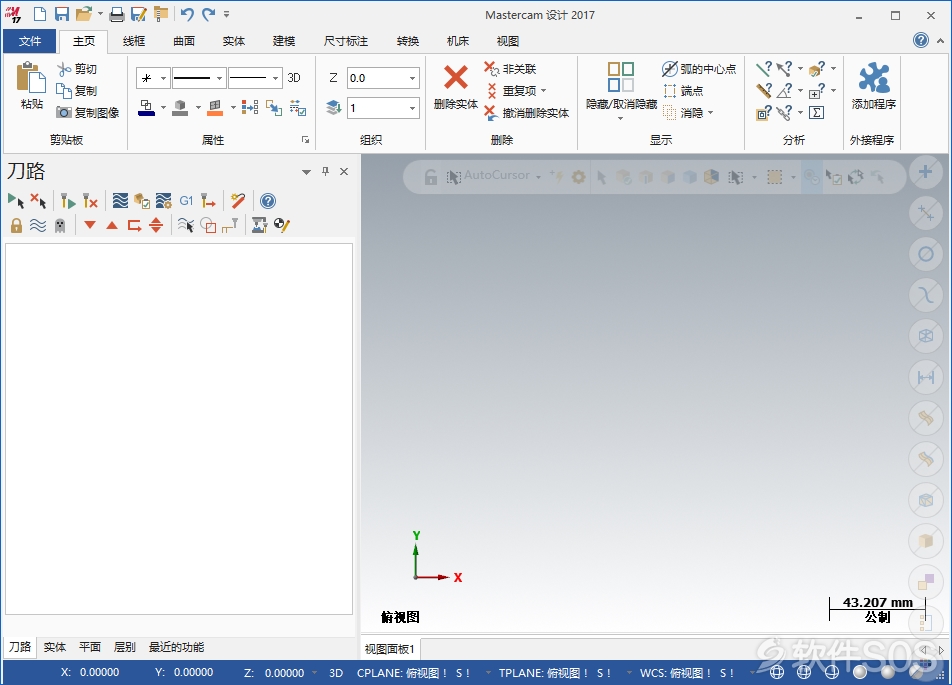Switch to the 线框 ribbon tab

[x=134, y=41]
